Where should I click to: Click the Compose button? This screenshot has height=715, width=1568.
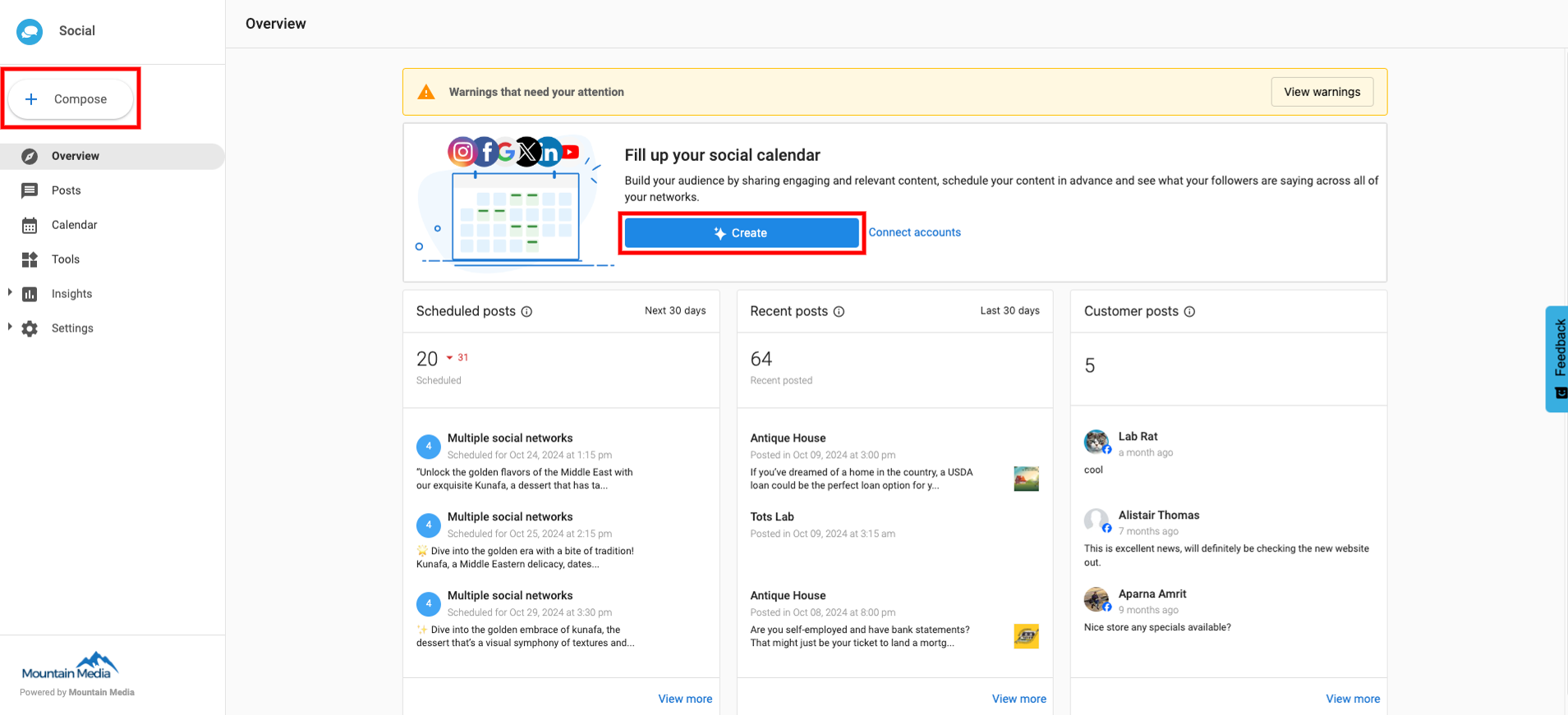pos(71,99)
